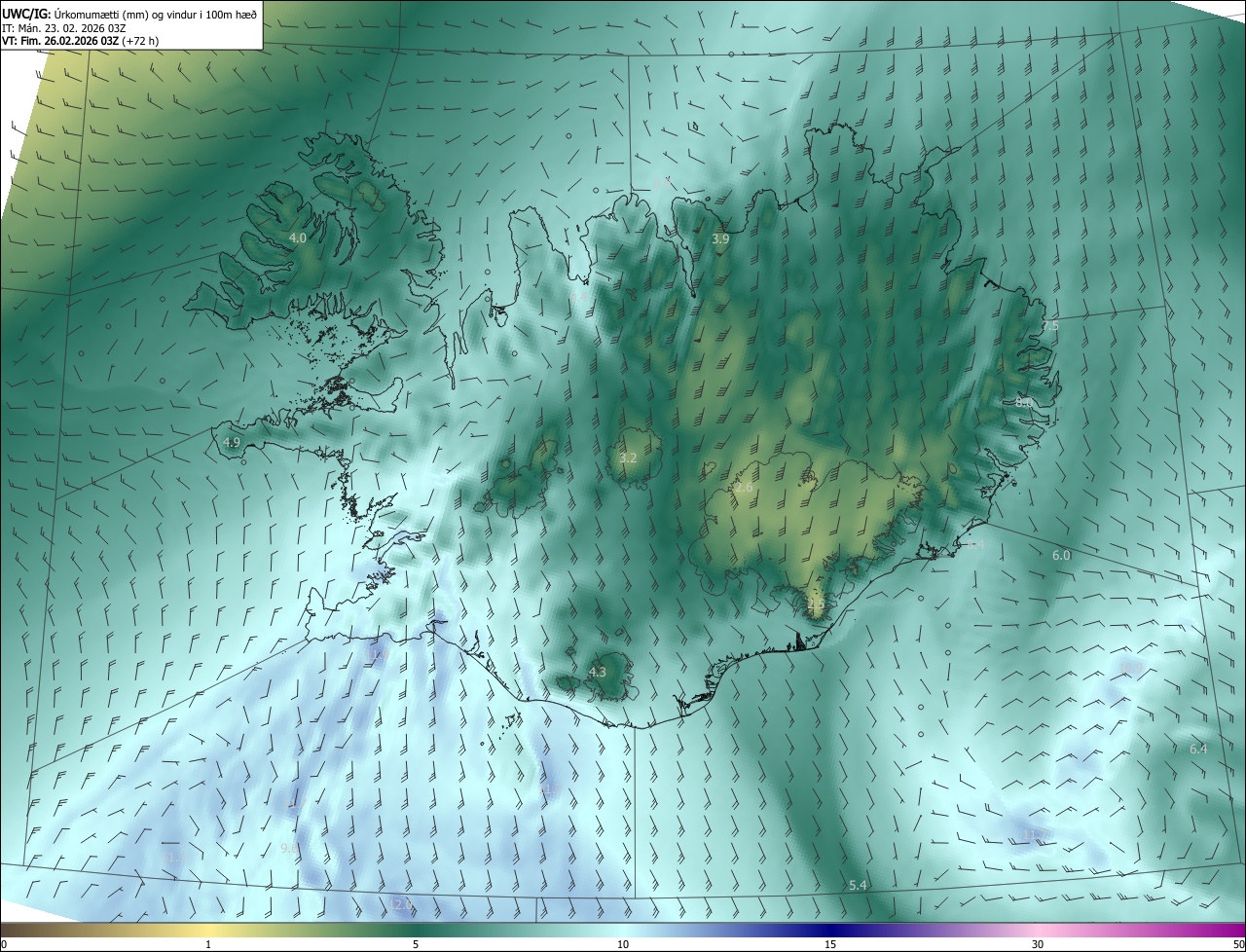Click the 8.0 value label on the eastern fjords
Viewport: 1246px width, 952px height.
point(1023,402)
